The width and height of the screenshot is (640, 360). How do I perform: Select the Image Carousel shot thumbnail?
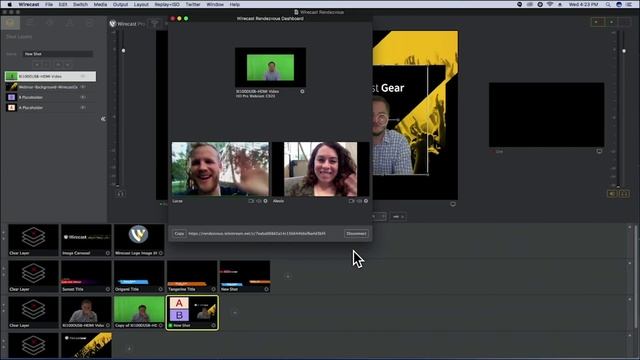pos(86,240)
